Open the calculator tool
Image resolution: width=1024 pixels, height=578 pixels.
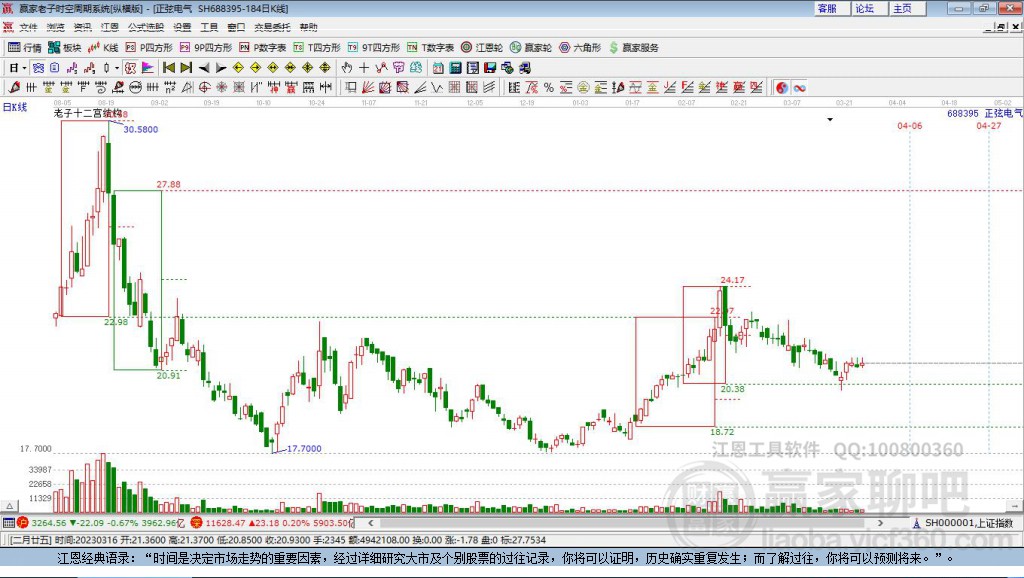tap(455, 67)
